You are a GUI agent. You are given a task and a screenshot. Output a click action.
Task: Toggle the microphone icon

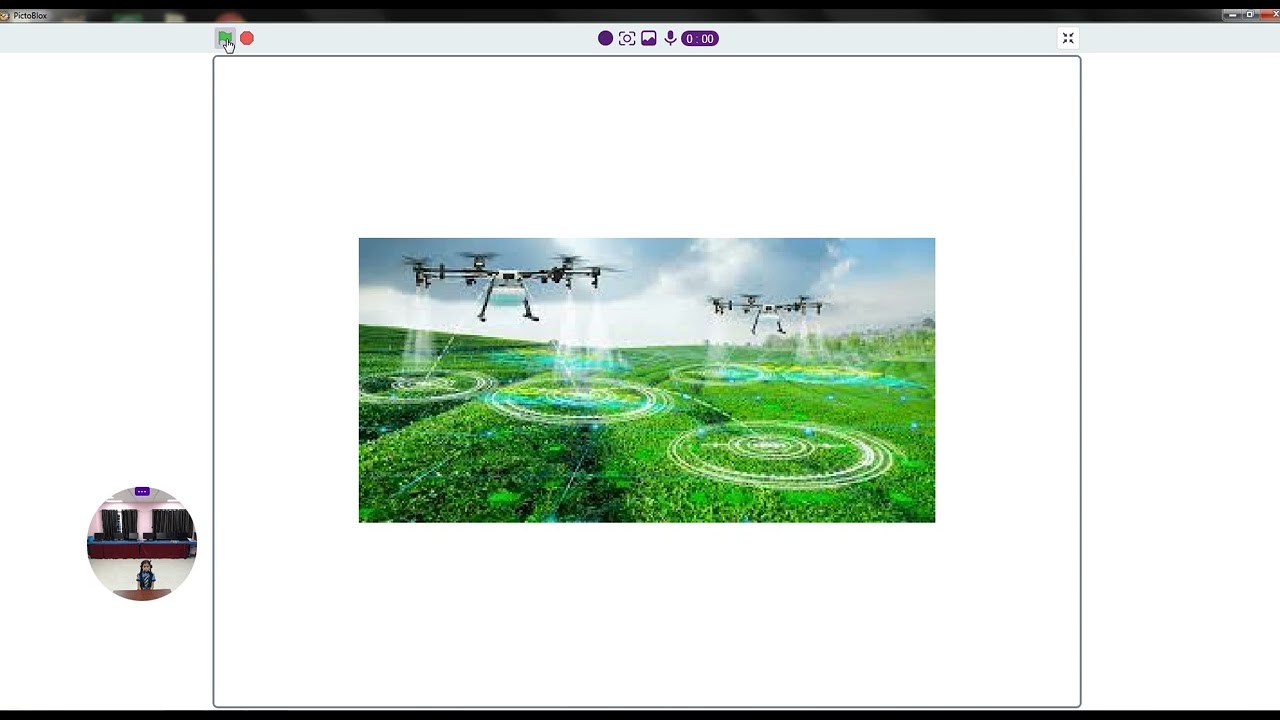tap(670, 38)
